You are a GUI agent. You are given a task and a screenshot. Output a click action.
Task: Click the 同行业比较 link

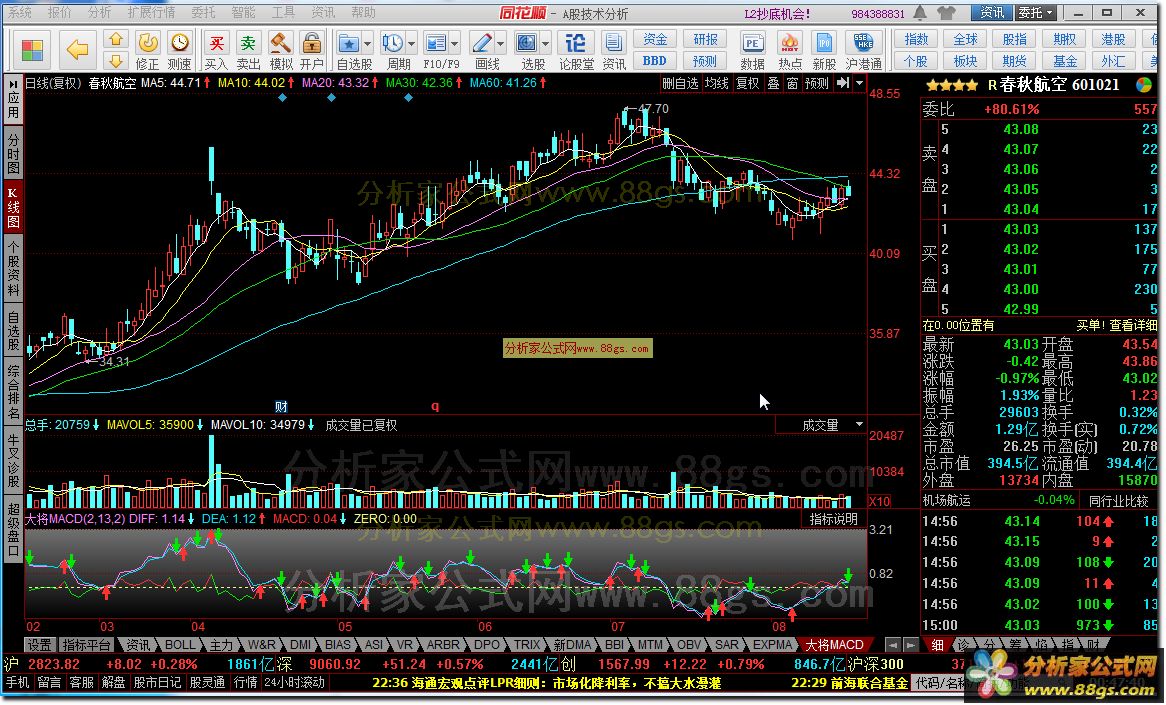(x=1118, y=500)
